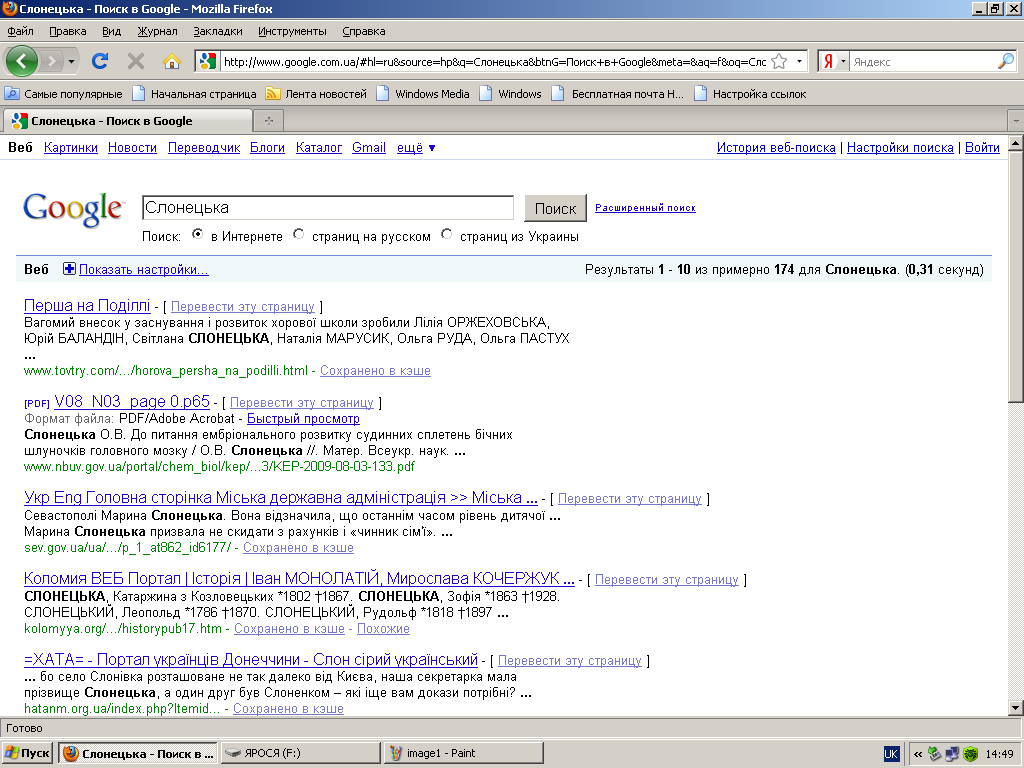This screenshot has width=1024, height=768.
Task: Open the Закладки menu
Action: [217, 31]
